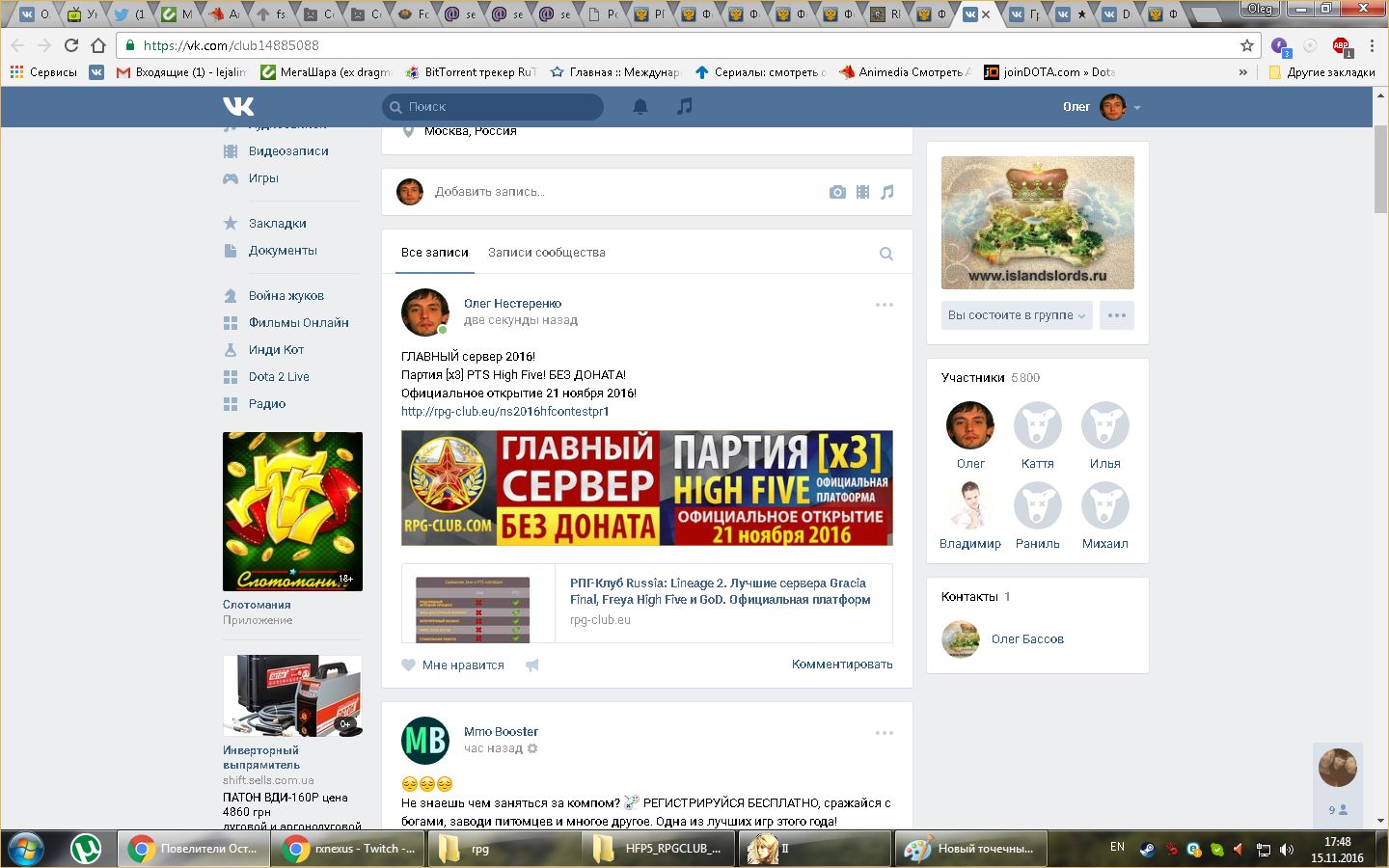
Task: Open the Главный сервер banner image
Action: click(647, 488)
